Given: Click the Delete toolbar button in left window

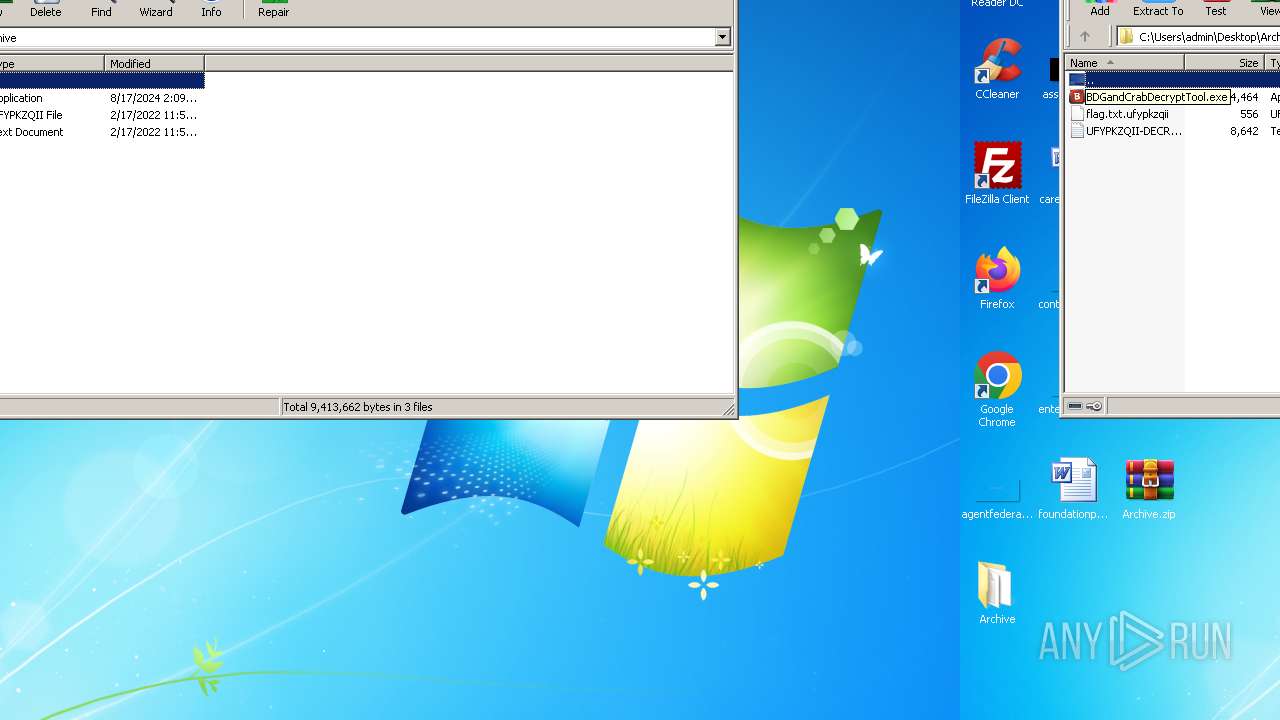Looking at the screenshot, I should tap(45, 10).
